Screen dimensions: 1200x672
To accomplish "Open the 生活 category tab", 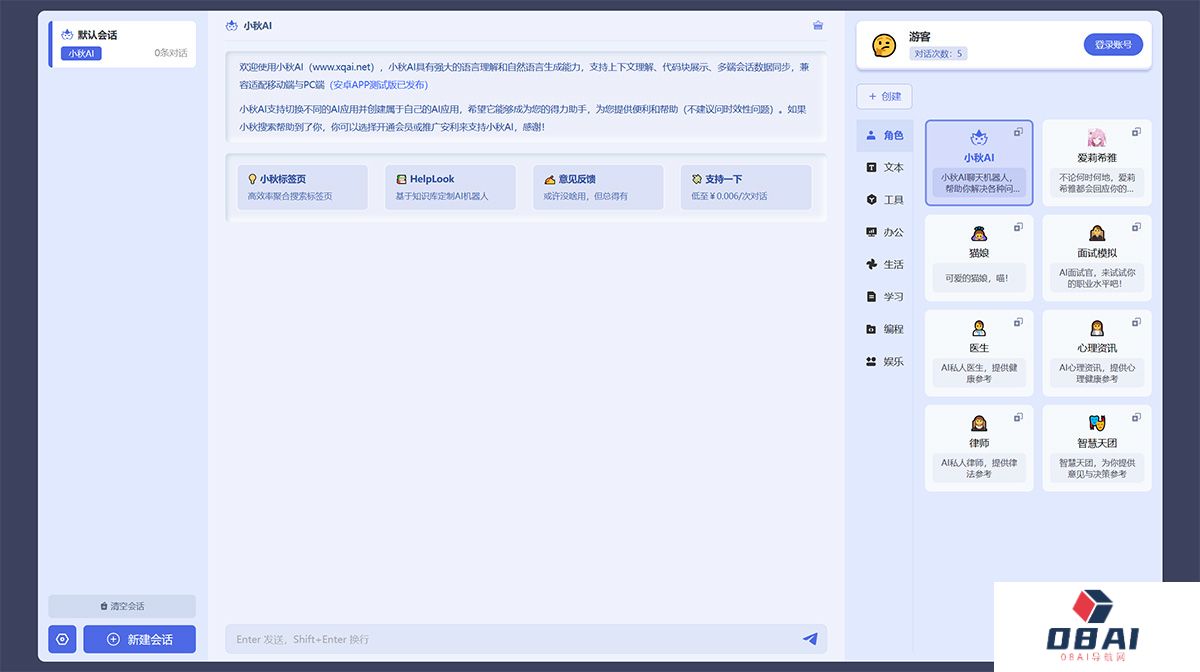I will [x=885, y=265].
